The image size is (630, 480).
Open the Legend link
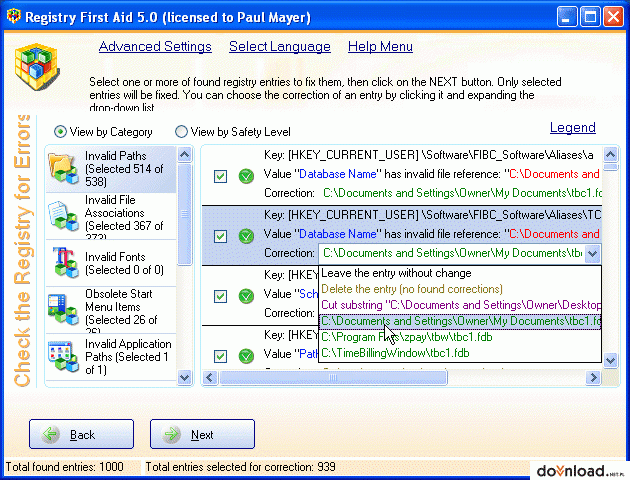click(x=573, y=128)
